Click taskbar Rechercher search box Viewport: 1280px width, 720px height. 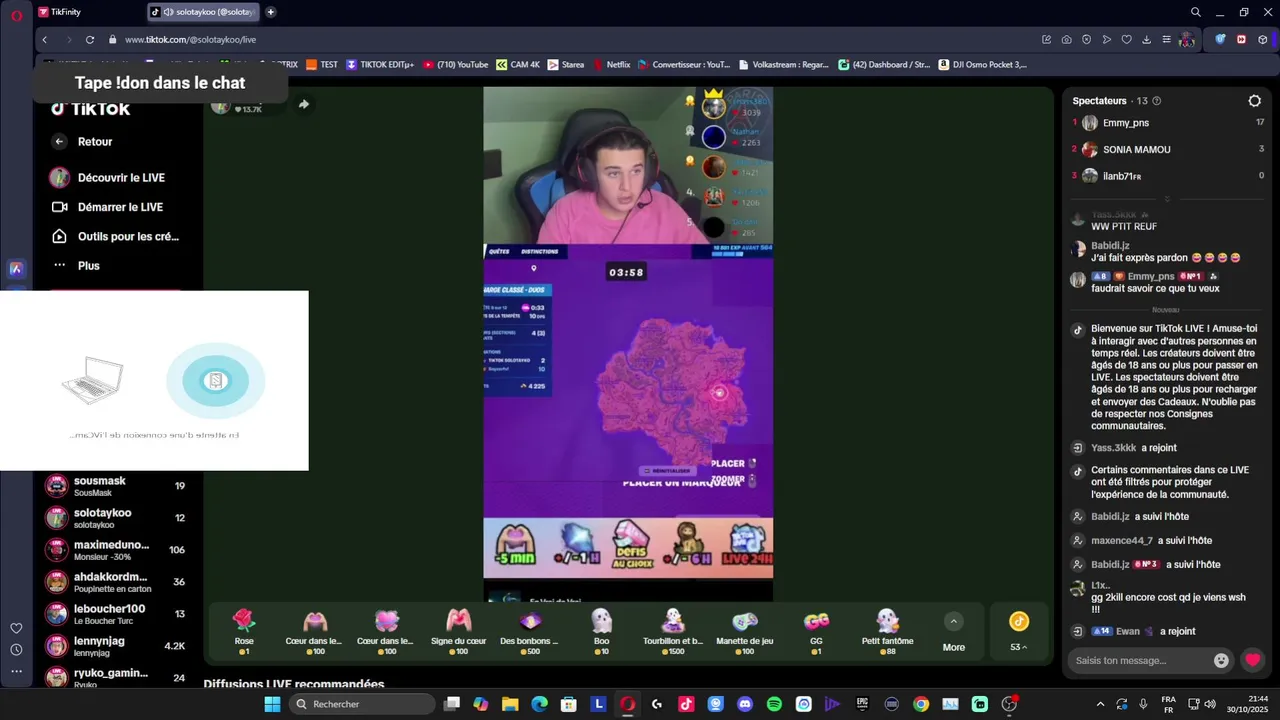363,704
